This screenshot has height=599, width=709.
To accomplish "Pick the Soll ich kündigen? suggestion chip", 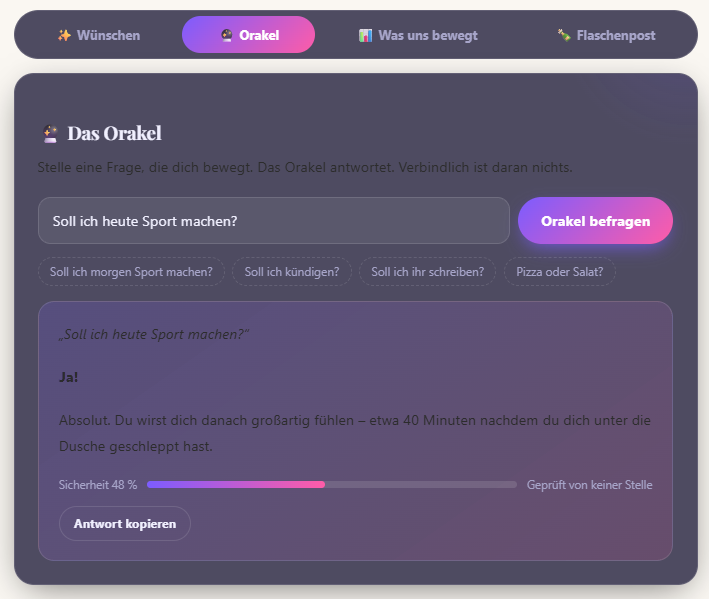I will click(x=292, y=272).
